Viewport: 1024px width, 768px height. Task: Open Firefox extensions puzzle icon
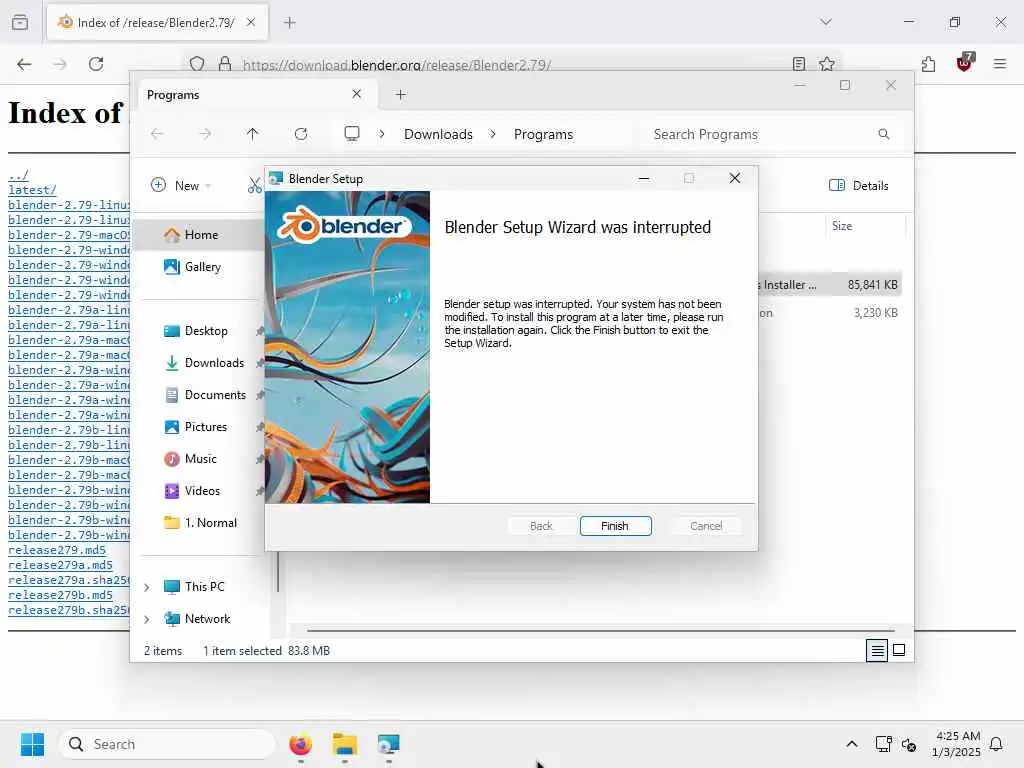929,64
